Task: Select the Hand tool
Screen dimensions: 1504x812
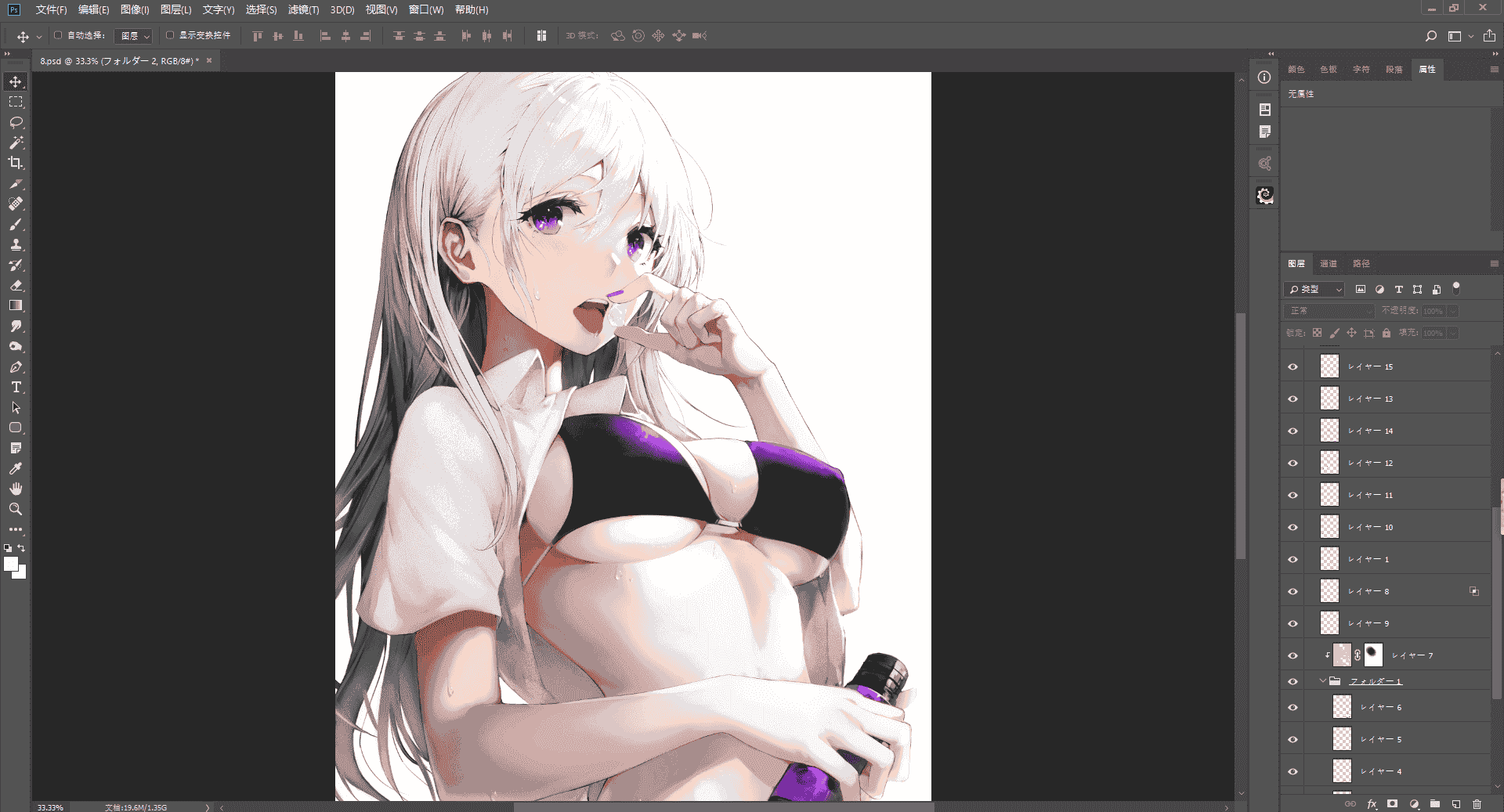Action: coord(16,489)
